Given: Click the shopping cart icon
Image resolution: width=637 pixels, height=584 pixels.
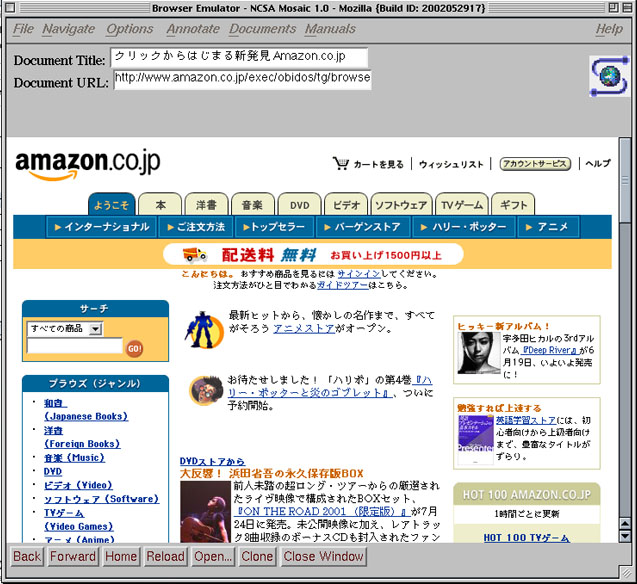Looking at the screenshot, I should point(340,163).
